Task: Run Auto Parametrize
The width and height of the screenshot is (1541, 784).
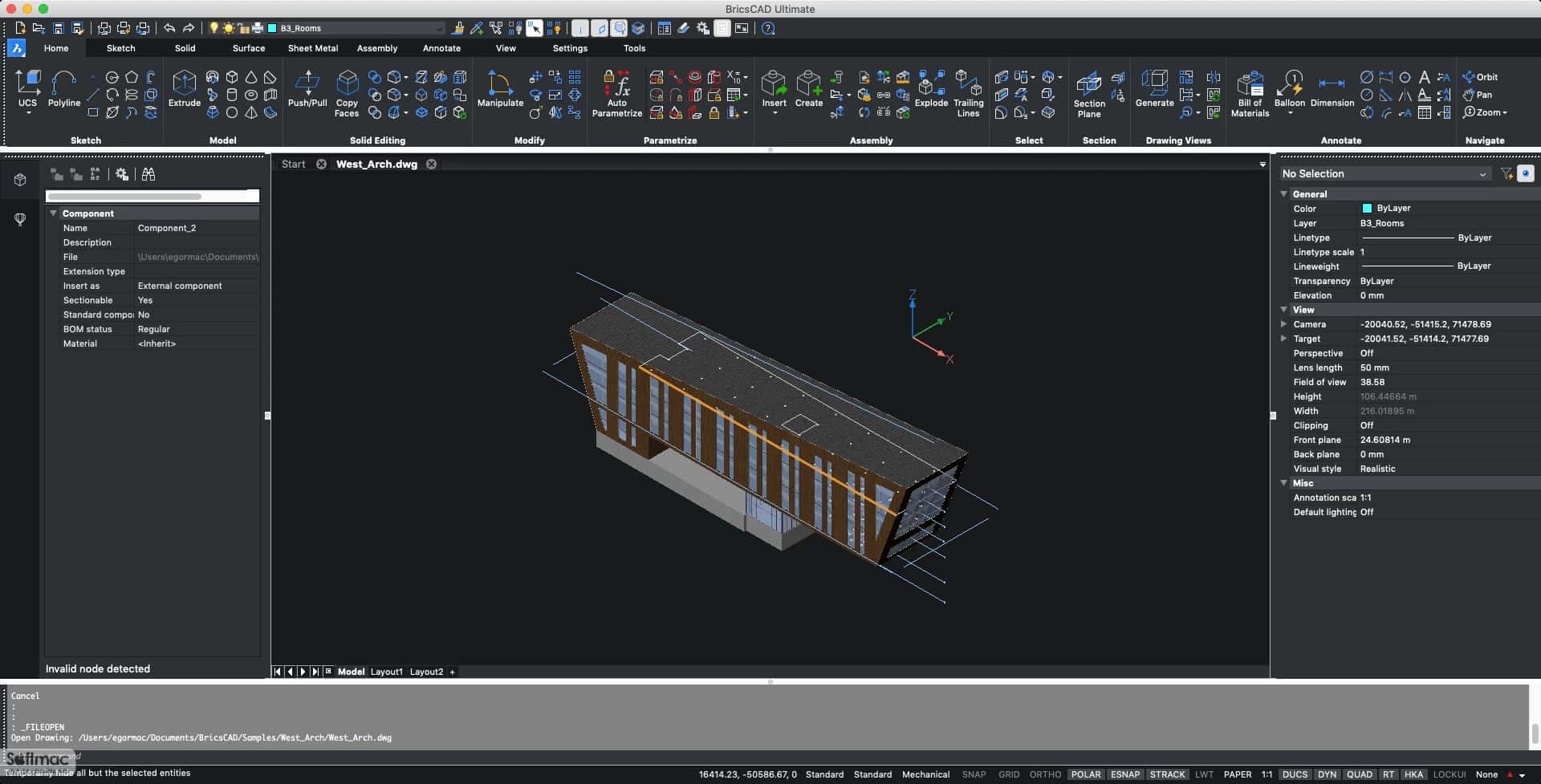Action: (x=616, y=93)
